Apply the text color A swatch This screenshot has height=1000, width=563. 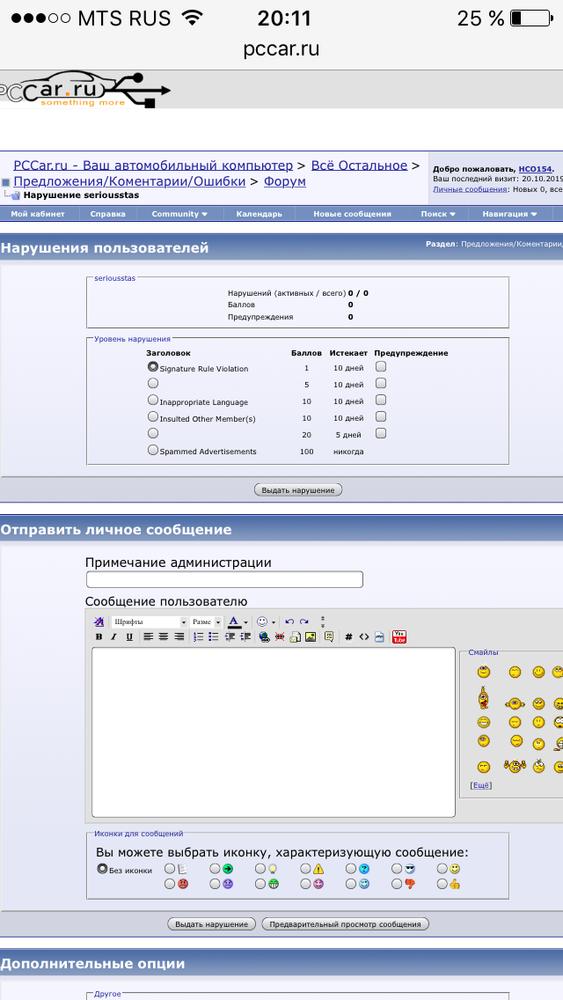(x=234, y=622)
